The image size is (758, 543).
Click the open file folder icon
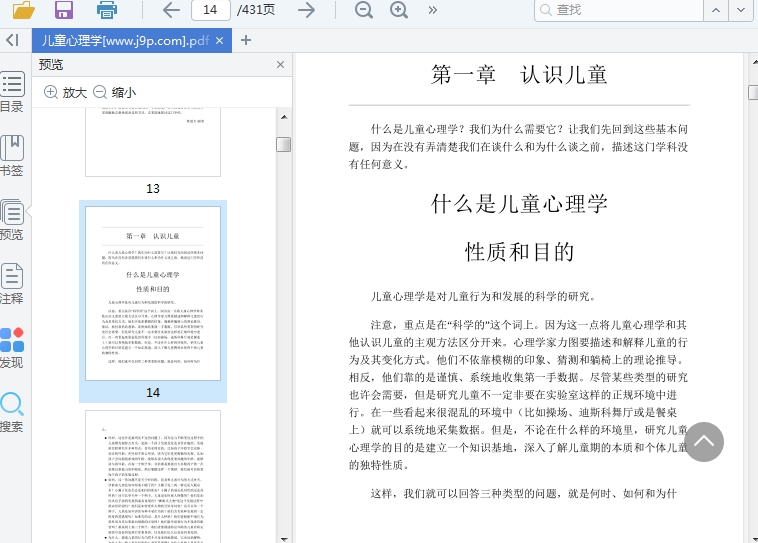click(22, 10)
